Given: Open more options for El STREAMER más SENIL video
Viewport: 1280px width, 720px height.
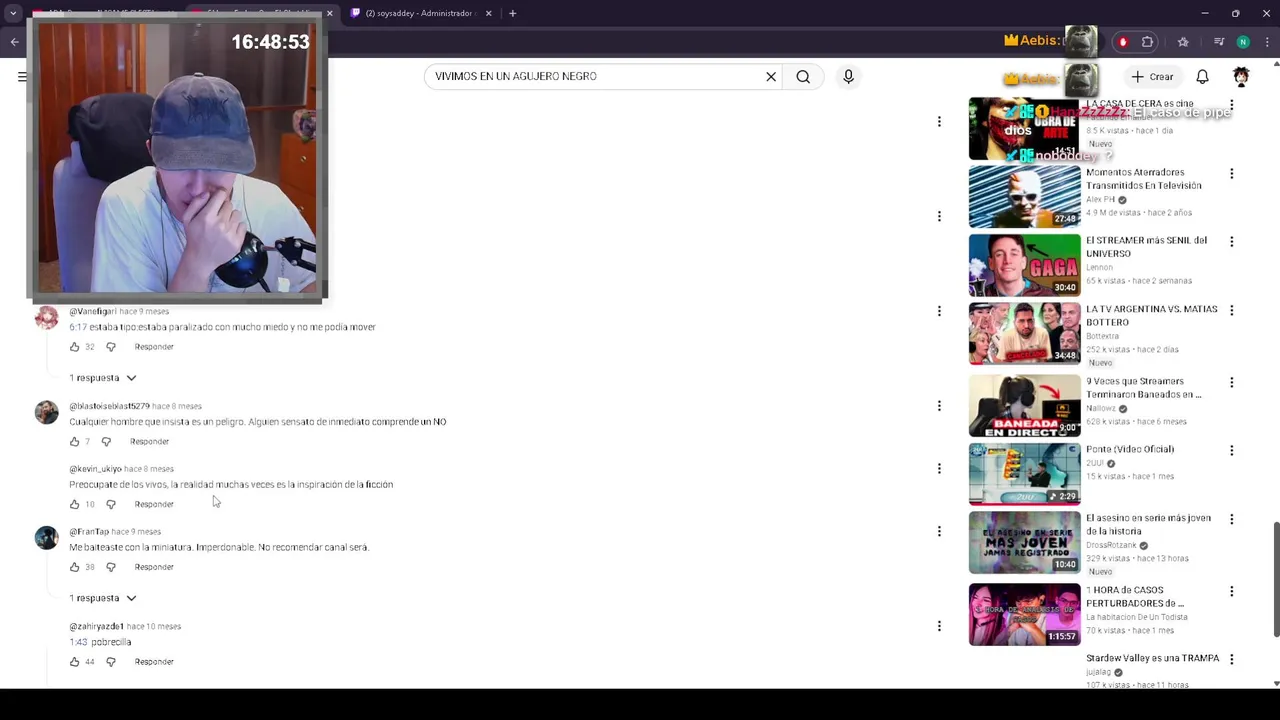Looking at the screenshot, I should (1231, 241).
